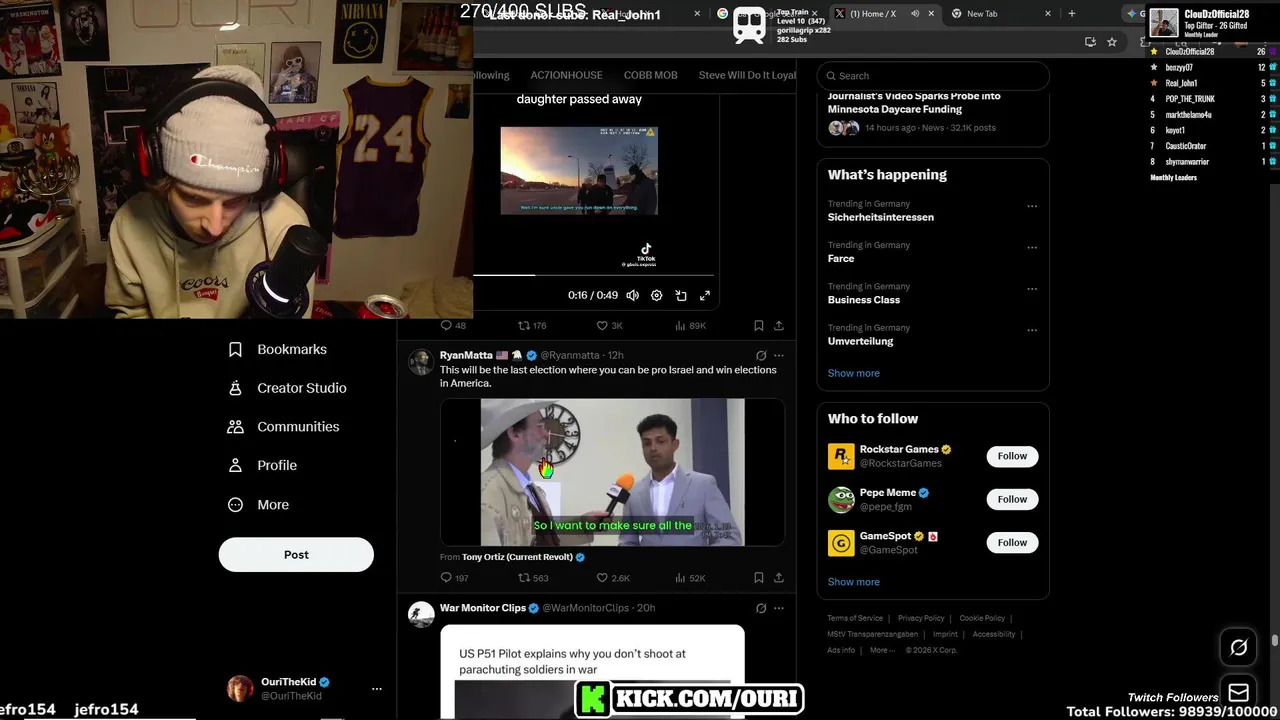Viewport: 1280px width, 720px height.
Task: Repost the post with 176 reposts
Action: [x=532, y=326]
